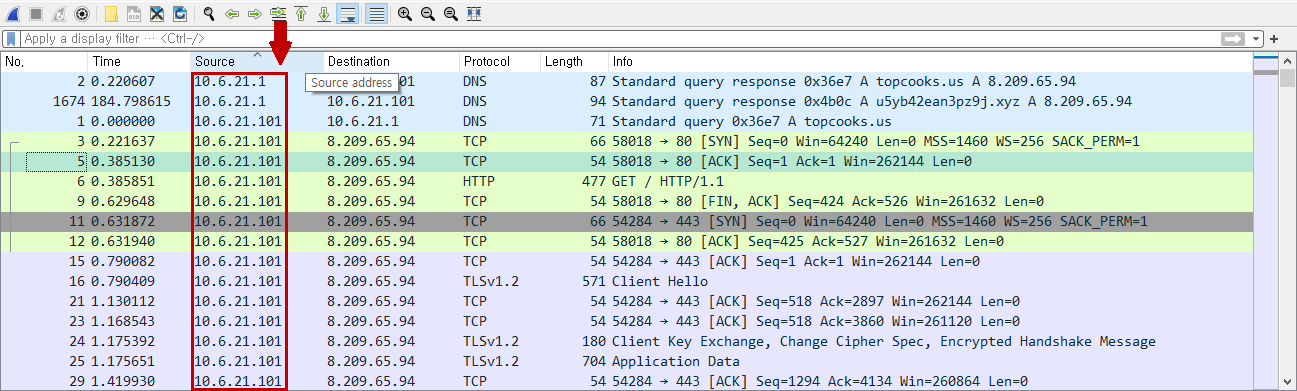This screenshot has width=1297, height=391.
Task: Select packet 1 Standard query topcooks.us
Action: click(626, 121)
